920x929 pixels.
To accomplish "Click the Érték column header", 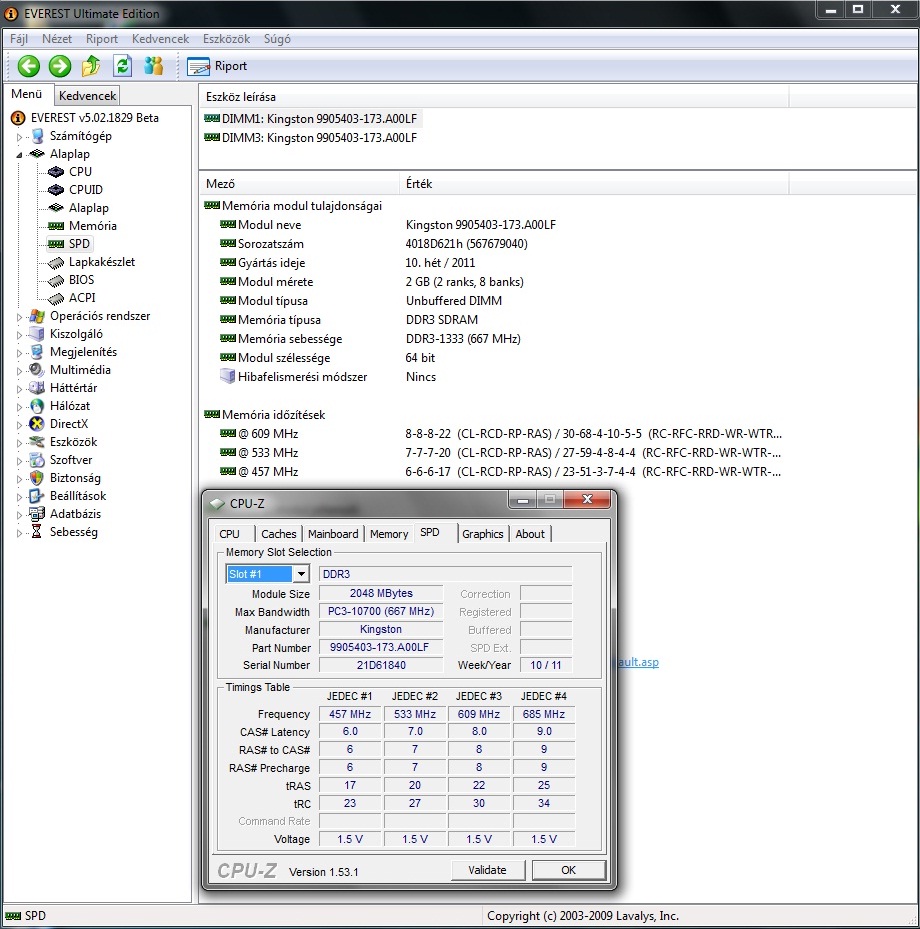I will pyautogui.click(x=594, y=184).
